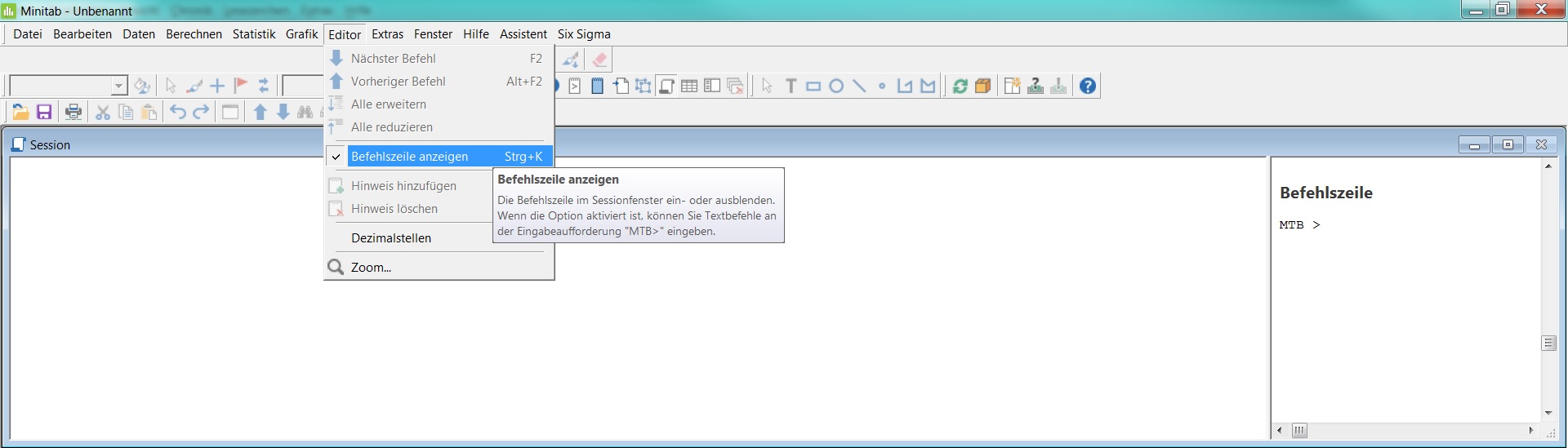Viewport: 1568px width, 448px height.
Task: Close the open Editor menu header
Action: coord(345,34)
